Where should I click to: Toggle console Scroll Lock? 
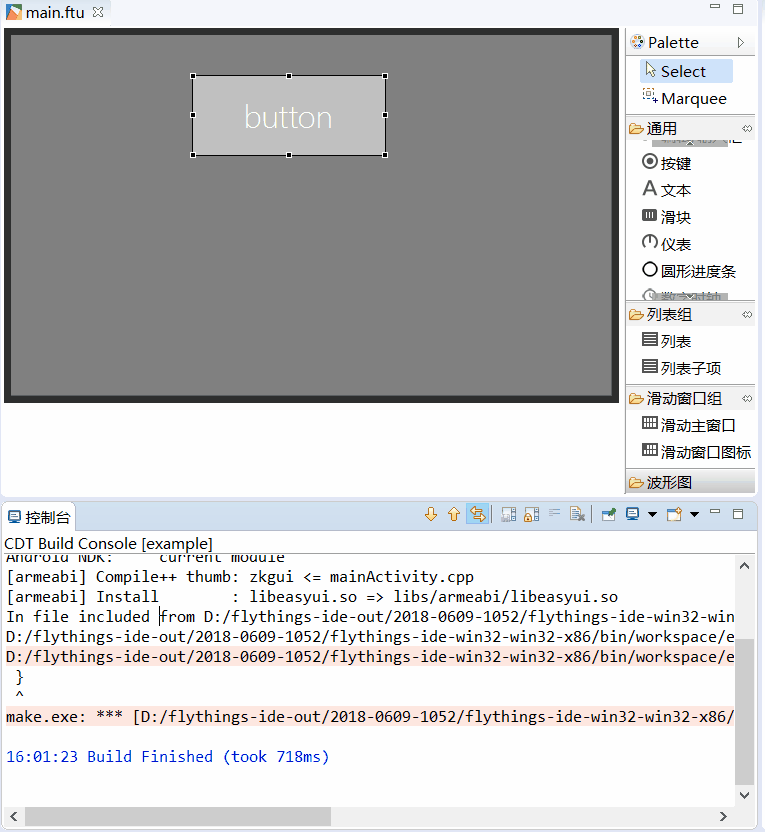coord(531,514)
